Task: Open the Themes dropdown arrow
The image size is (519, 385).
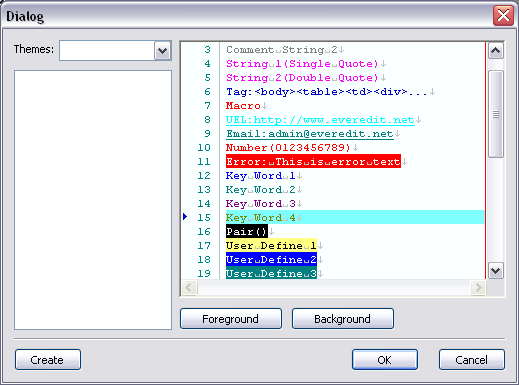Action: tap(162, 51)
